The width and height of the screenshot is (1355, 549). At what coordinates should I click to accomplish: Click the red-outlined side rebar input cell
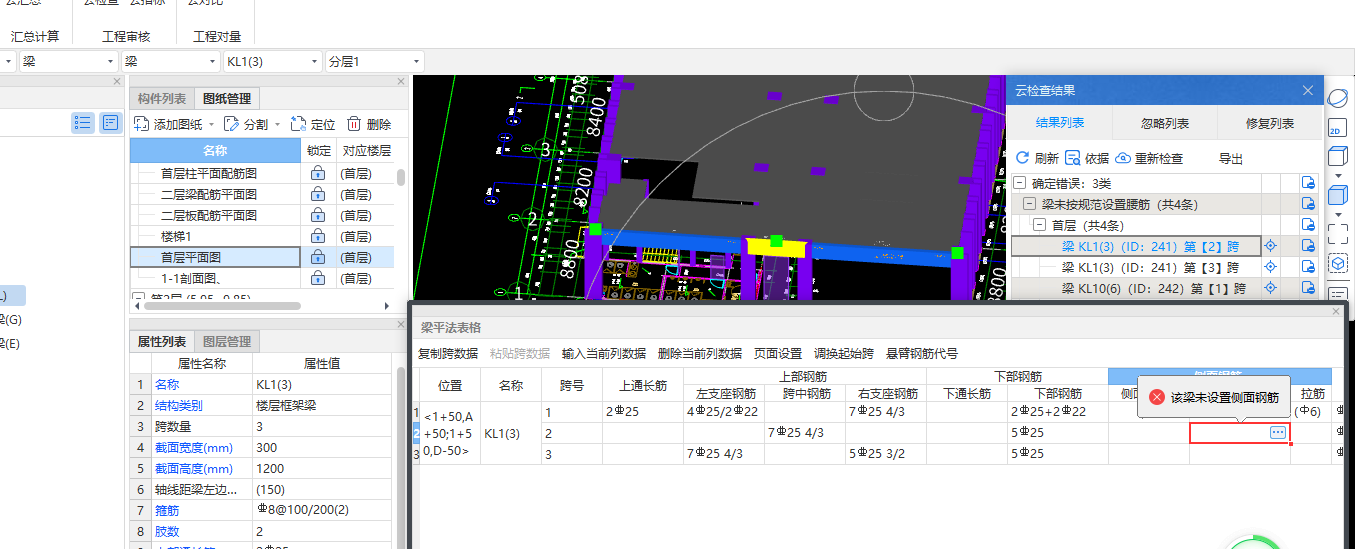(1239, 433)
